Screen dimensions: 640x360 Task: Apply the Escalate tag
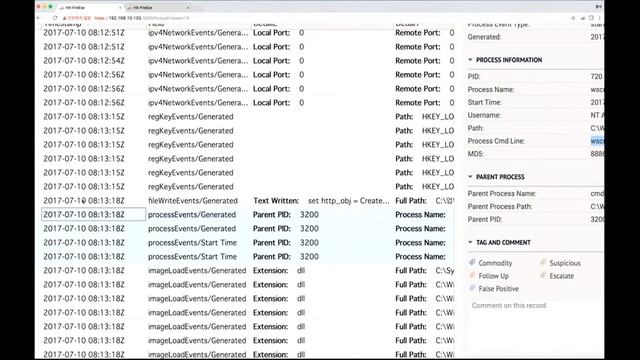(557, 276)
